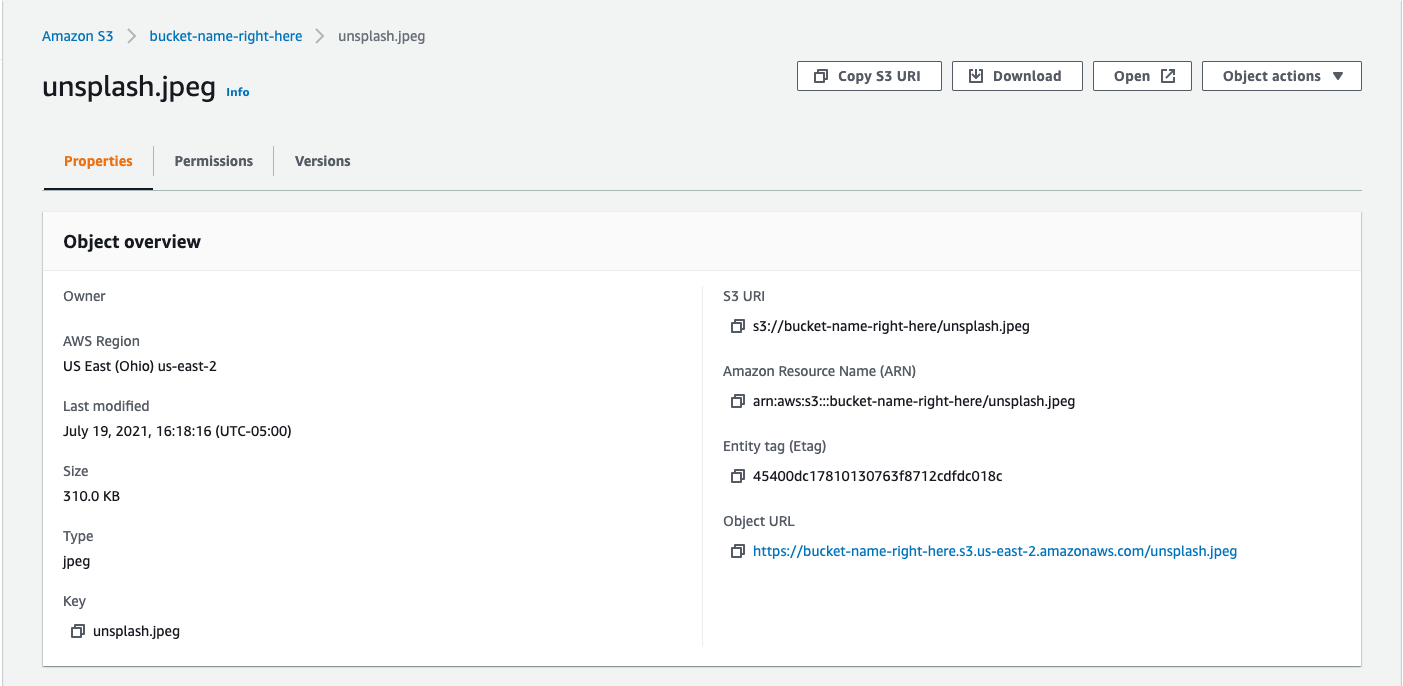Screen dimensions: 1403x686
Task: Copy the Etag value with its copy icon
Action: click(x=738, y=476)
